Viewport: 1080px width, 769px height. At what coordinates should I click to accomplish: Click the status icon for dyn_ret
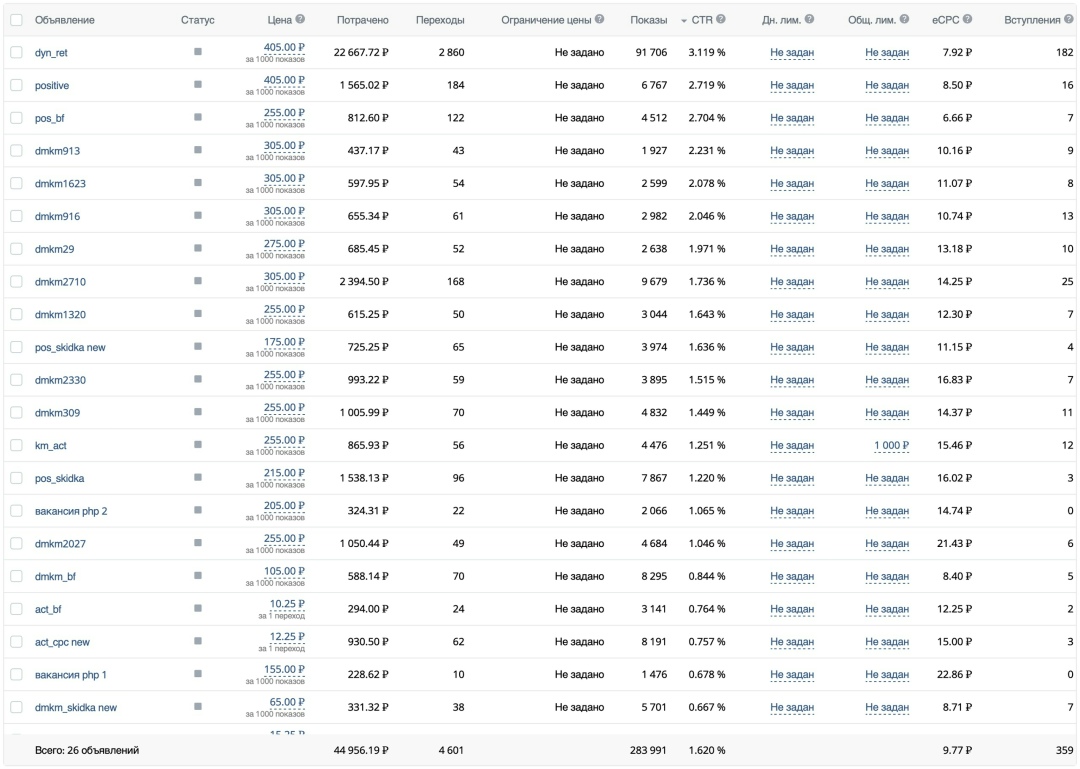198,52
